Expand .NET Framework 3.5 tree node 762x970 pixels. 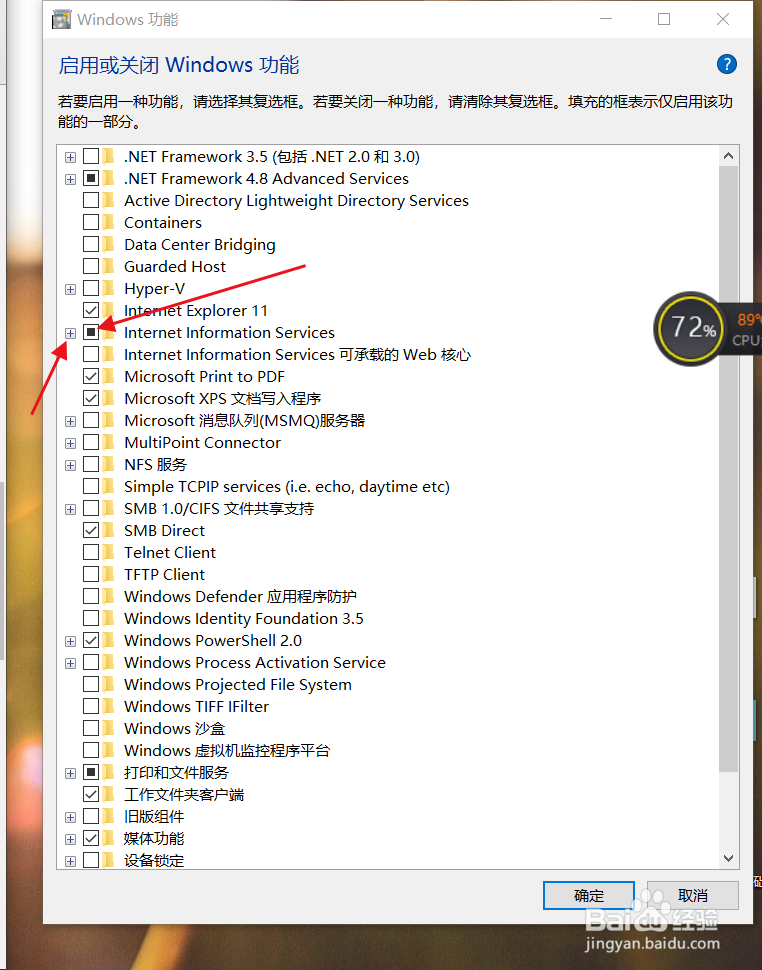[x=71, y=157]
